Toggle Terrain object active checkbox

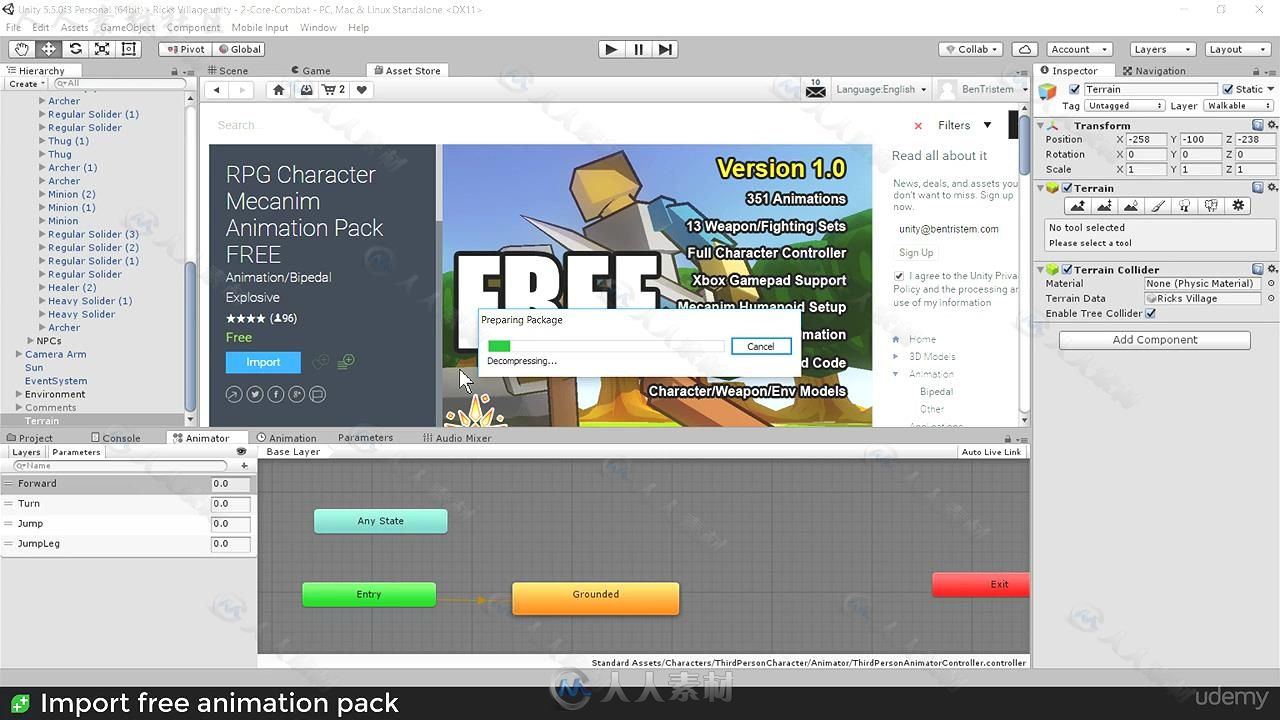pos(1075,89)
